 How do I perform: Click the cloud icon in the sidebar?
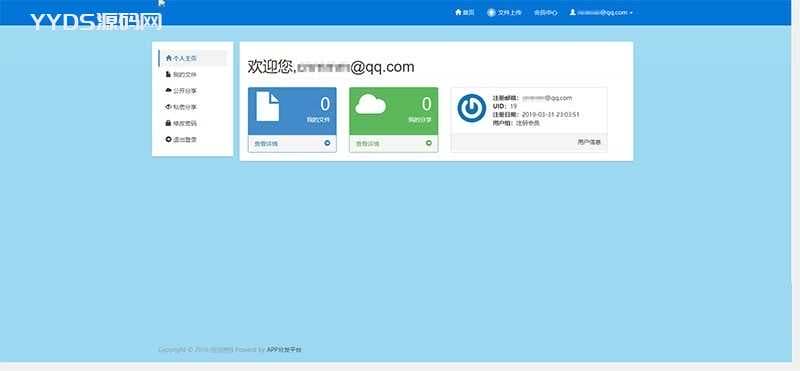tap(168, 90)
